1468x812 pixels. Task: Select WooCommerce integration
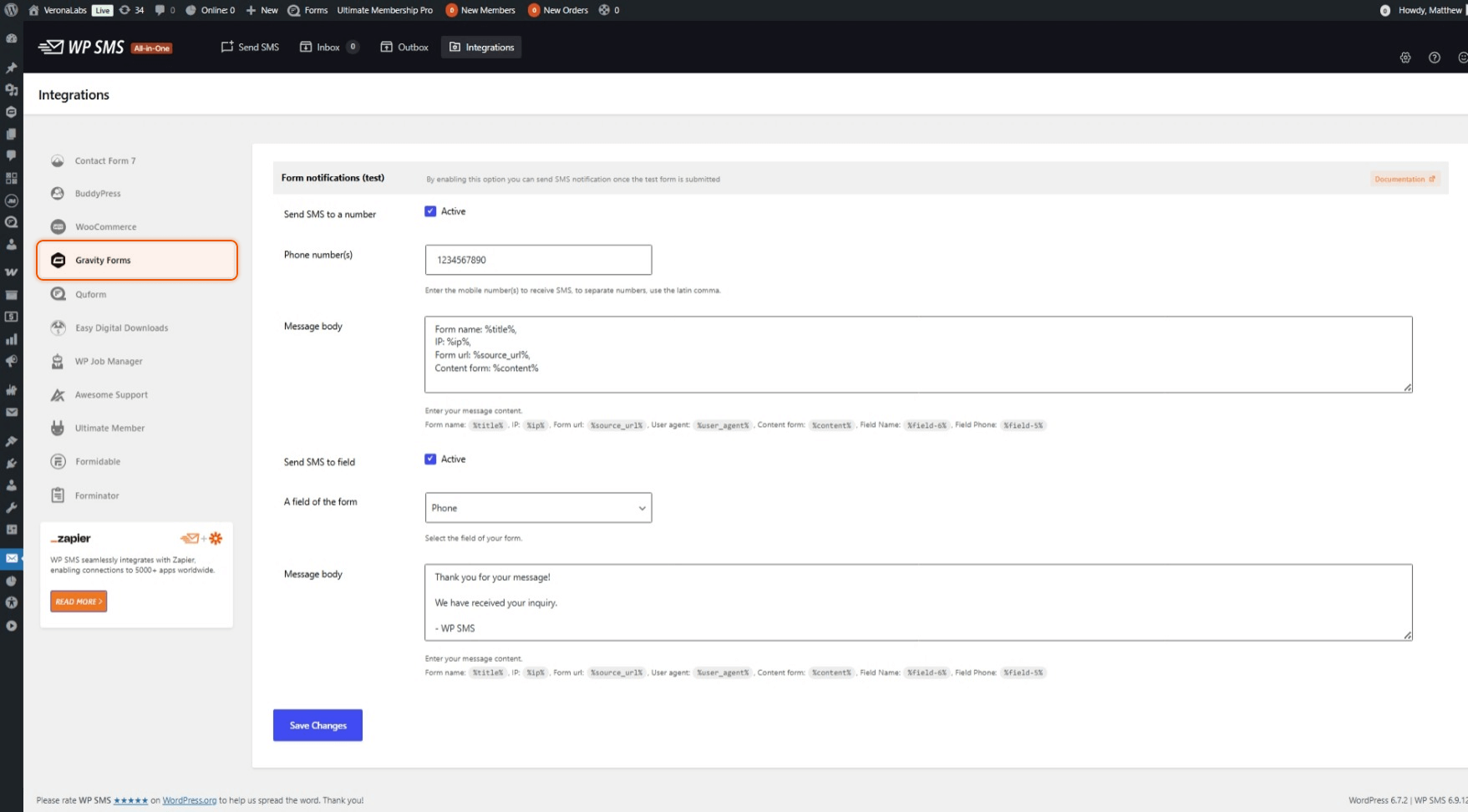tap(137, 226)
